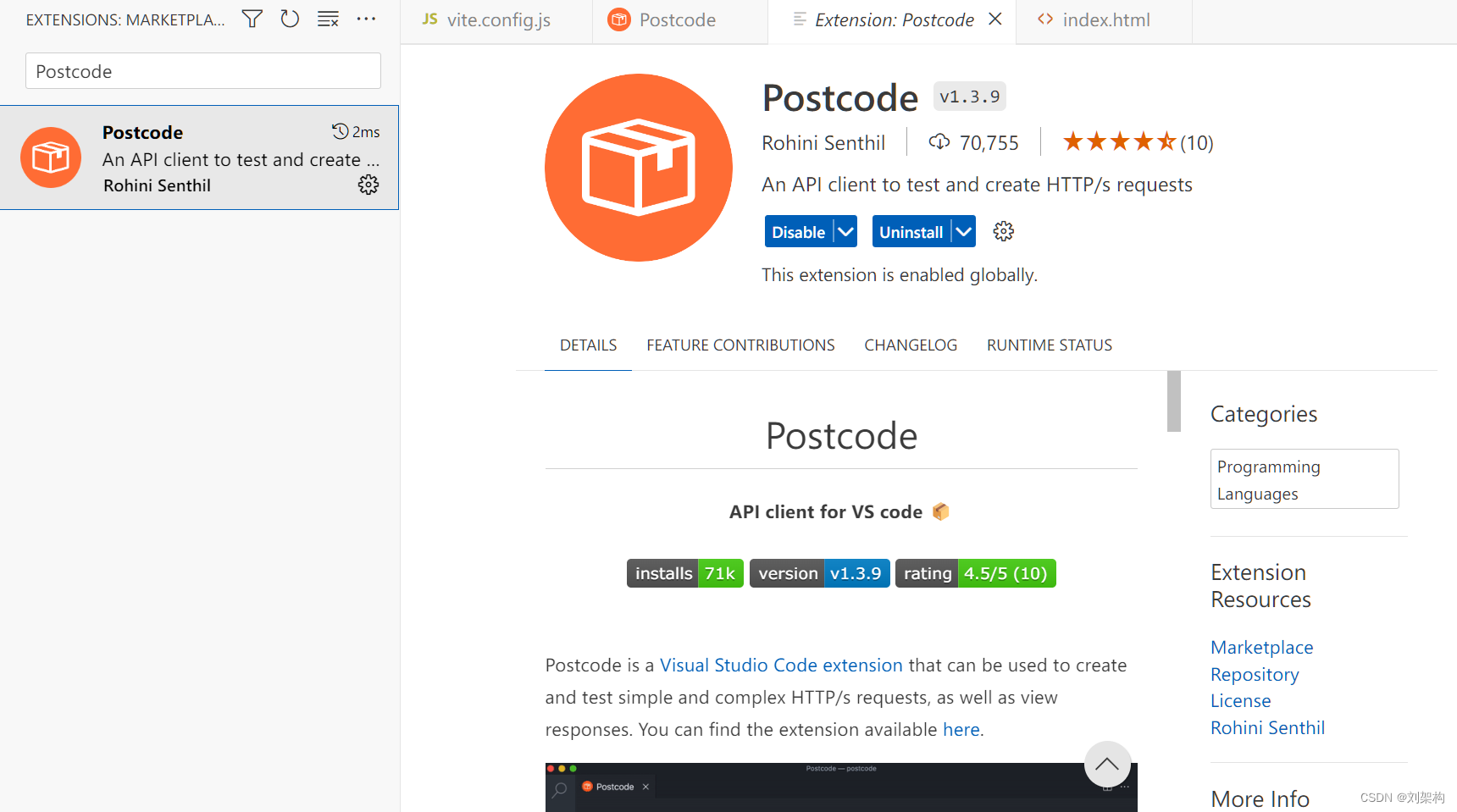Click the extensions search field containing Postcode

pyautogui.click(x=203, y=71)
